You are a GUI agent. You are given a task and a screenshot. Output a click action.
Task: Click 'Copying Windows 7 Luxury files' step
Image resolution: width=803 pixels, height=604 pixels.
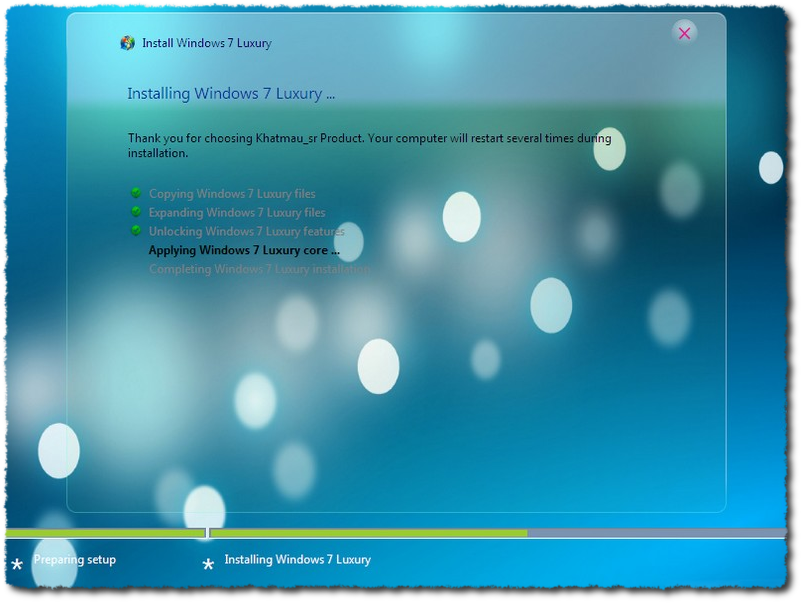click(x=232, y=194)
